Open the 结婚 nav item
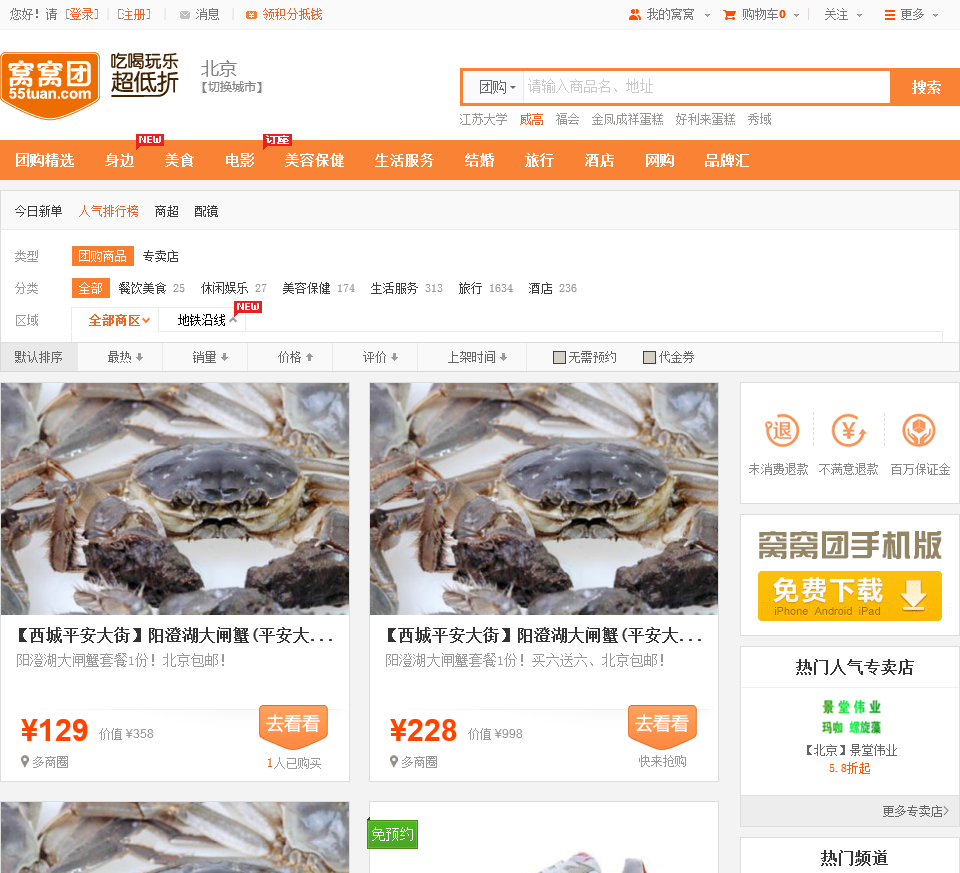 coord(479,160)
